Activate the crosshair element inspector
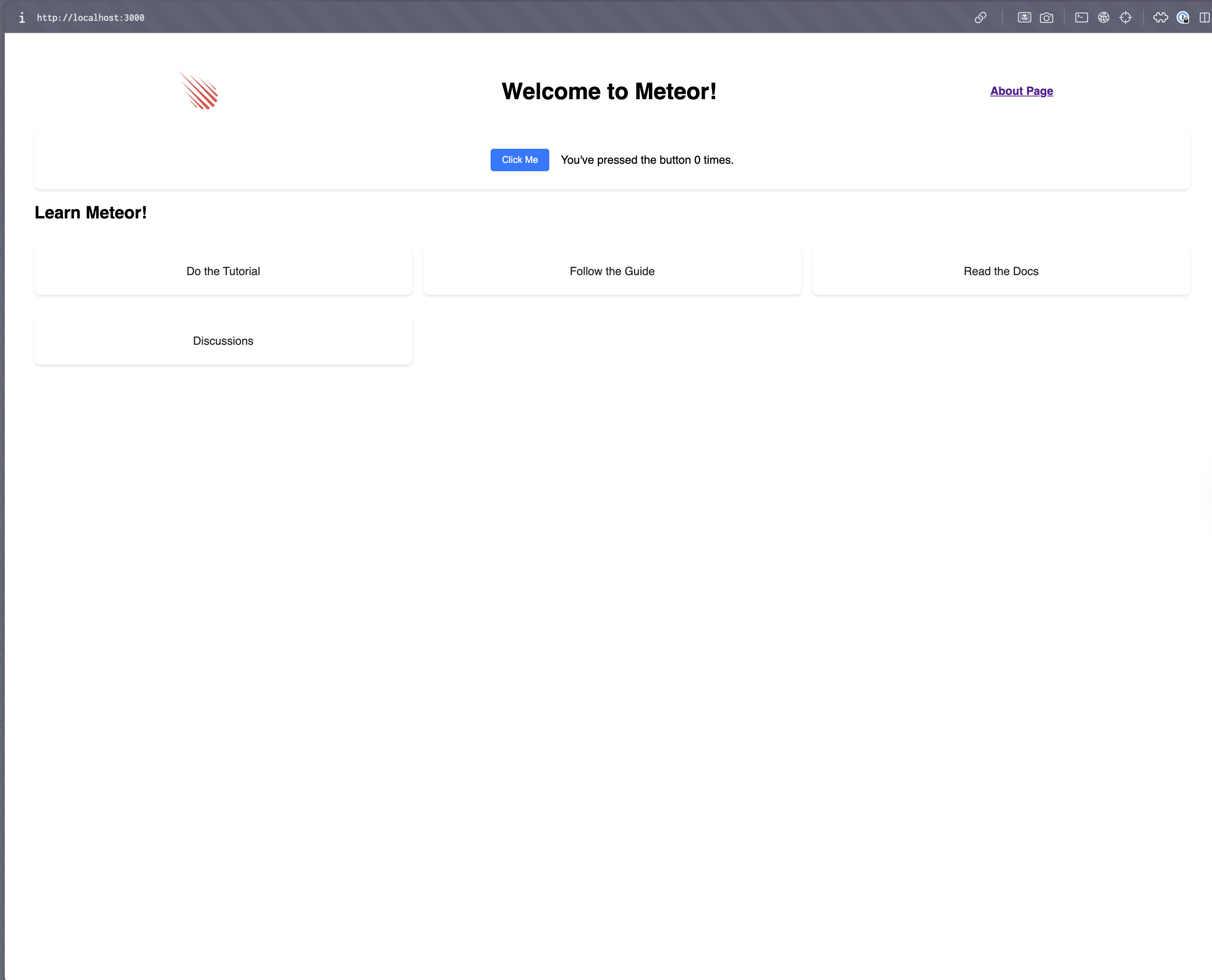1212x980 pixels. (x=1125, y=17)
